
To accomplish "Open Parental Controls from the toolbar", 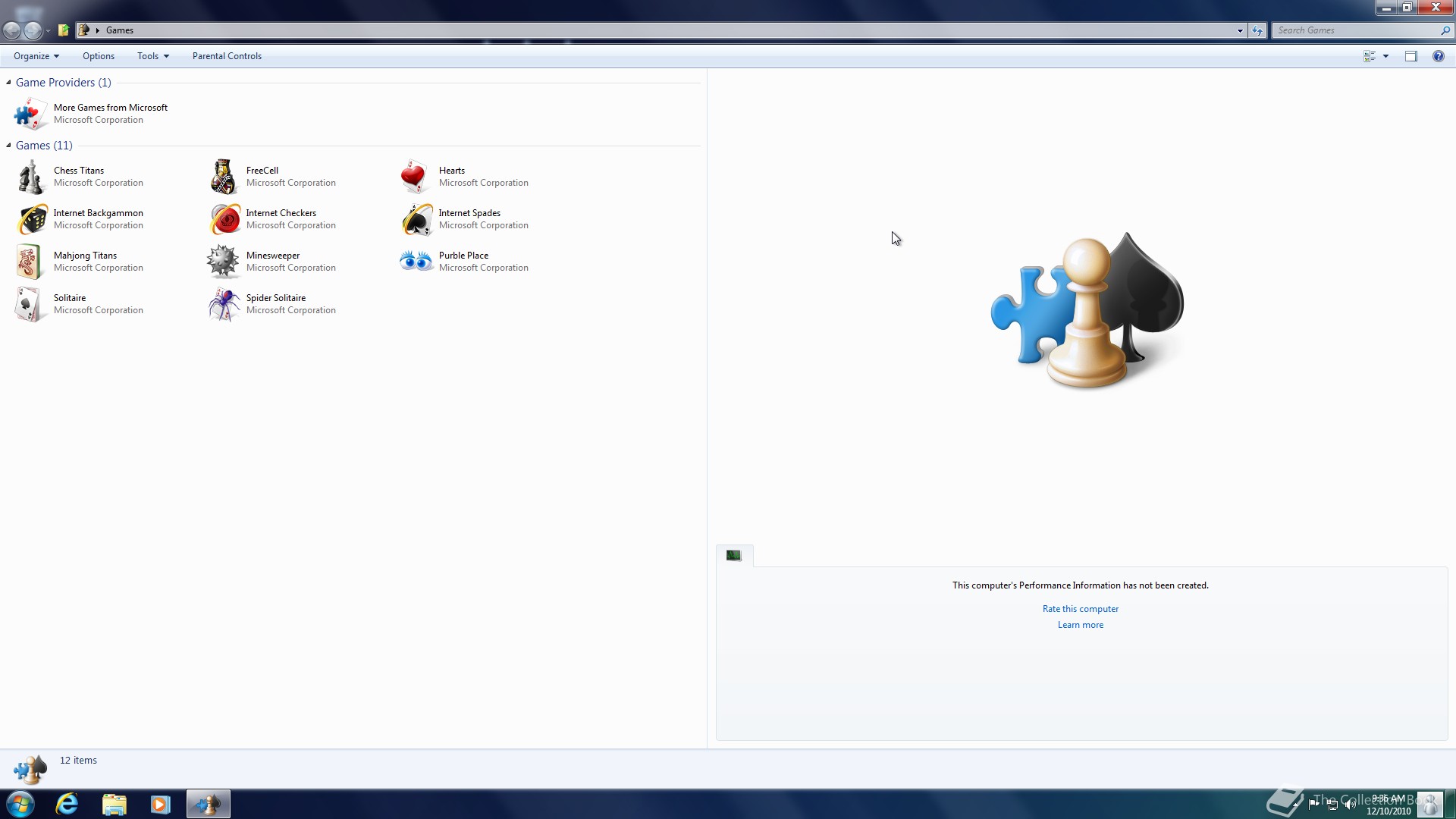I will (227, 56).
